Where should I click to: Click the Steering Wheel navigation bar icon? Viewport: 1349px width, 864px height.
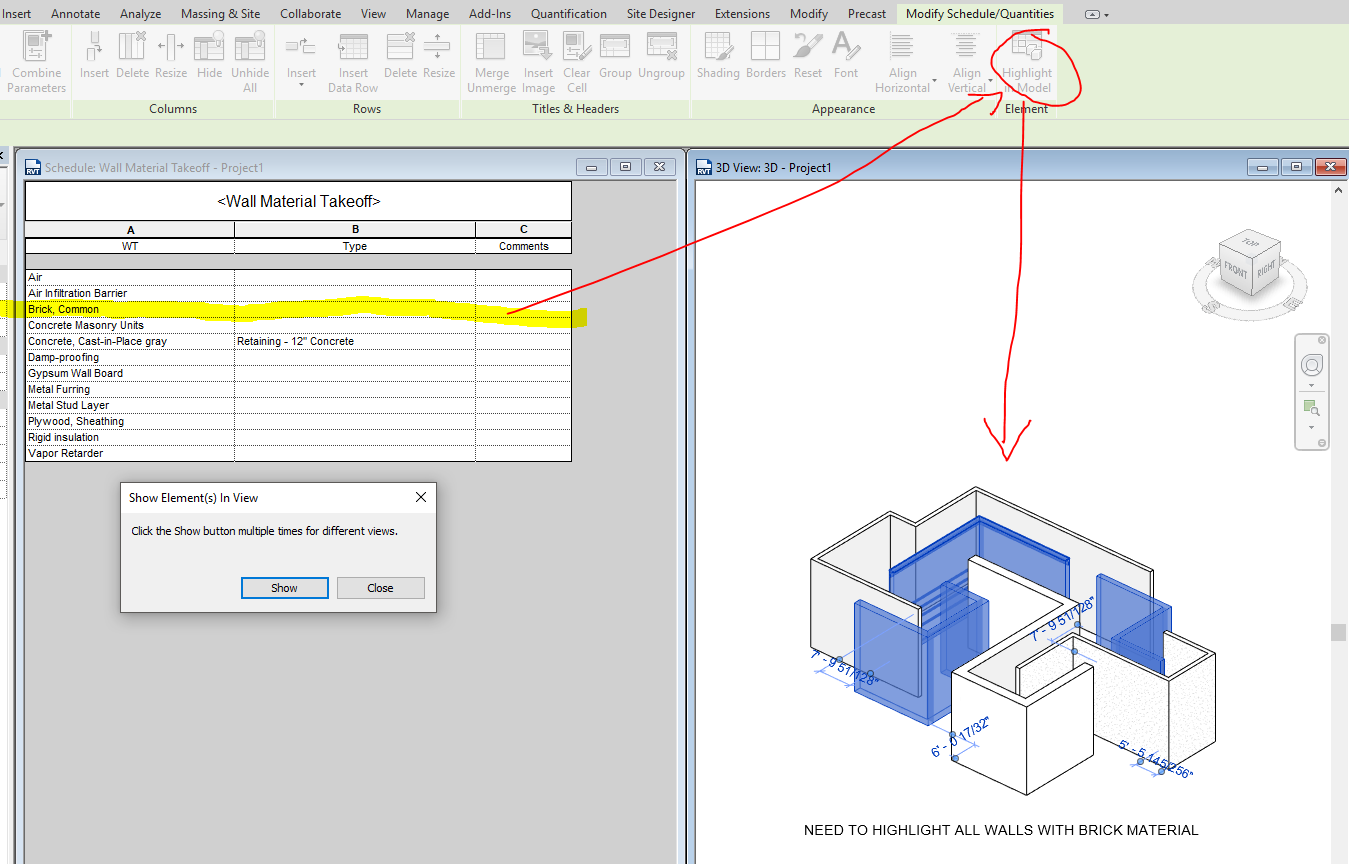pyautogui.click(x=1311, y=364)
